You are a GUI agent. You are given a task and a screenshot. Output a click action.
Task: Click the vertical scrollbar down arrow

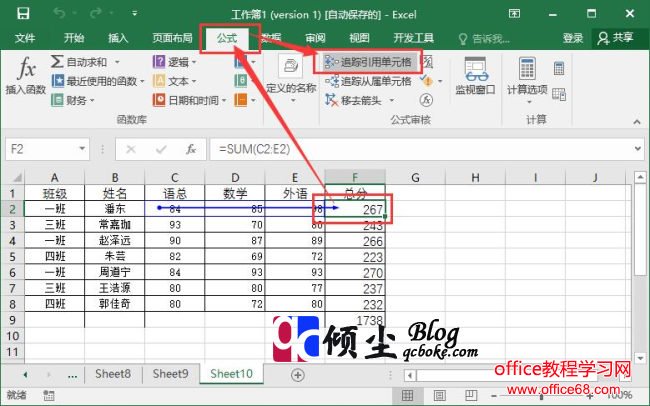click(640, 358)
